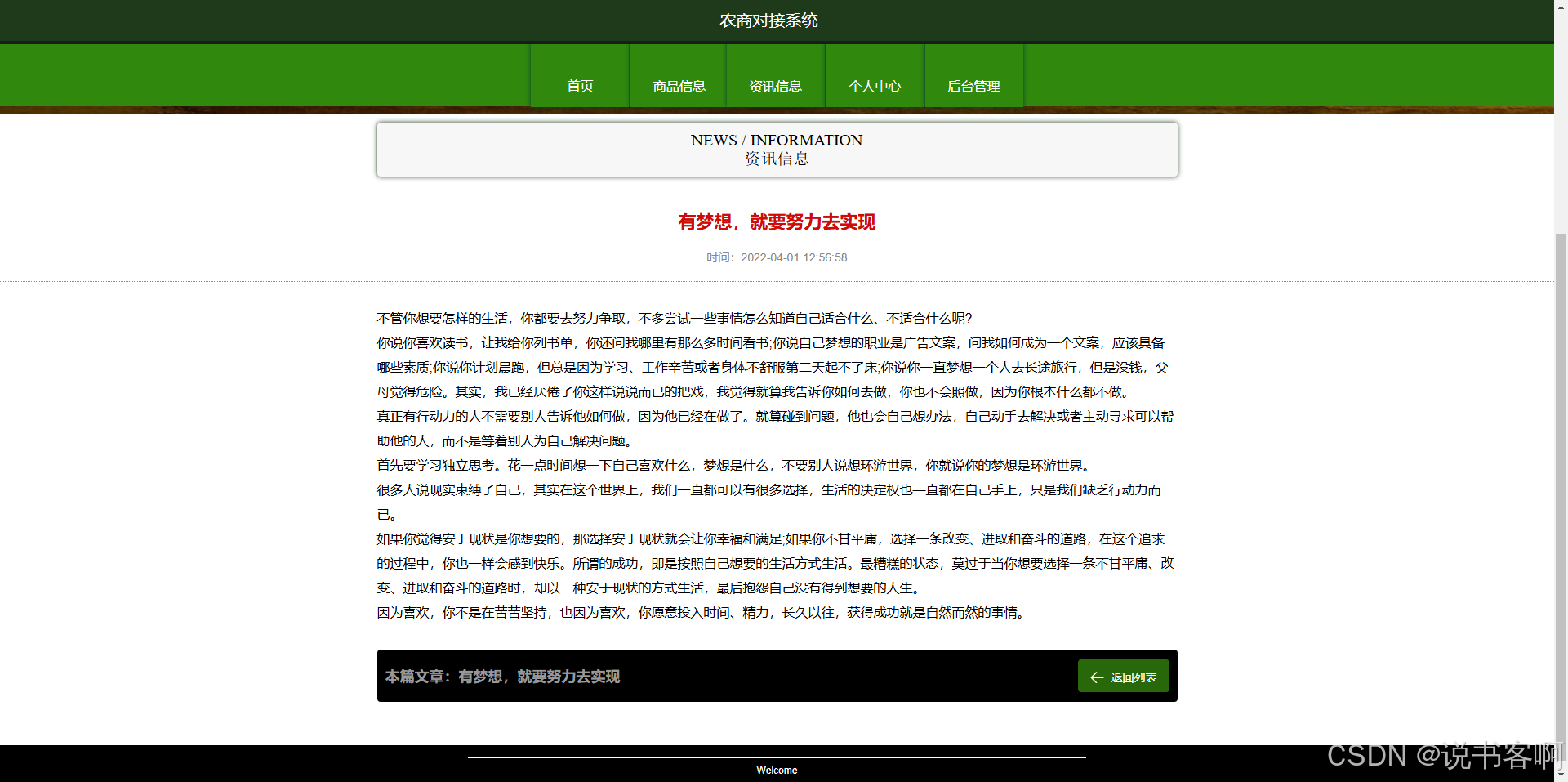Click the red article title 有梦想，就要努力去实现

(777, 222)
